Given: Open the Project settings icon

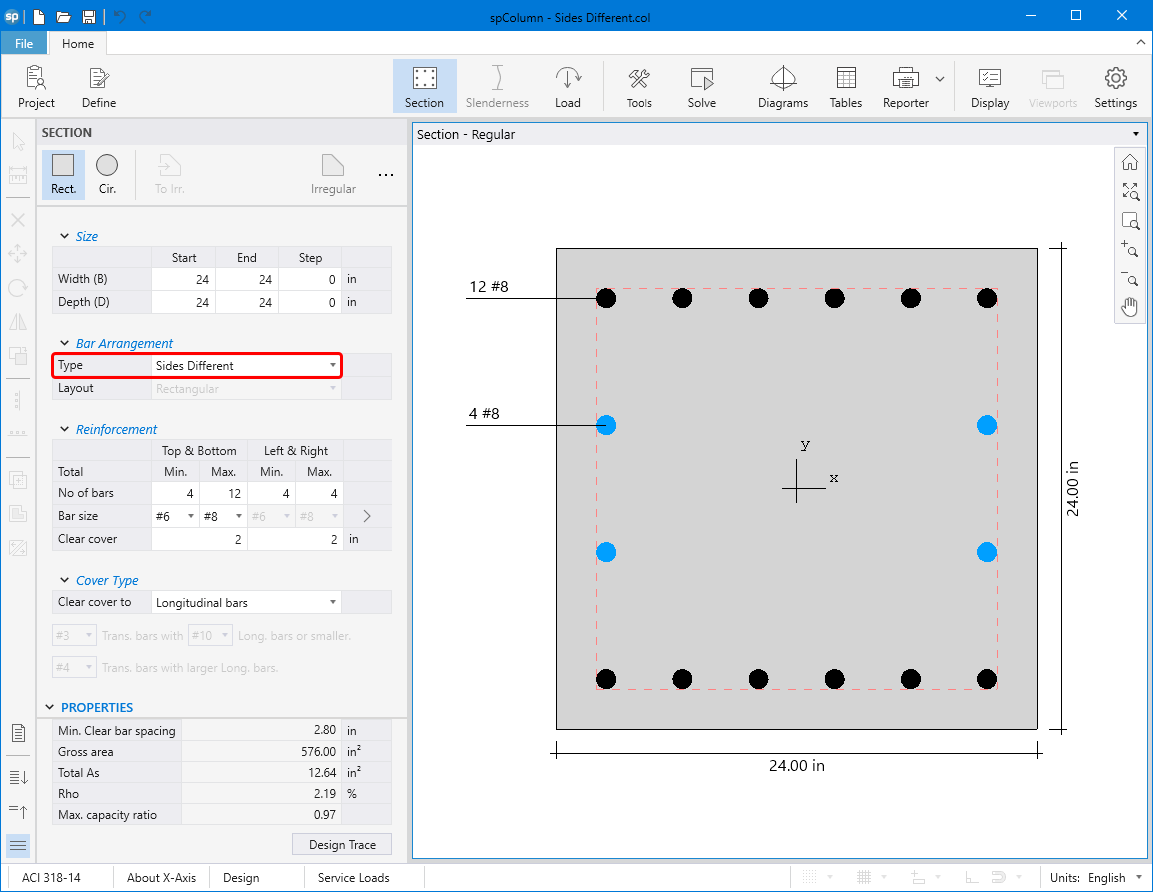Looking at the screenshot, I should [36, 87].
